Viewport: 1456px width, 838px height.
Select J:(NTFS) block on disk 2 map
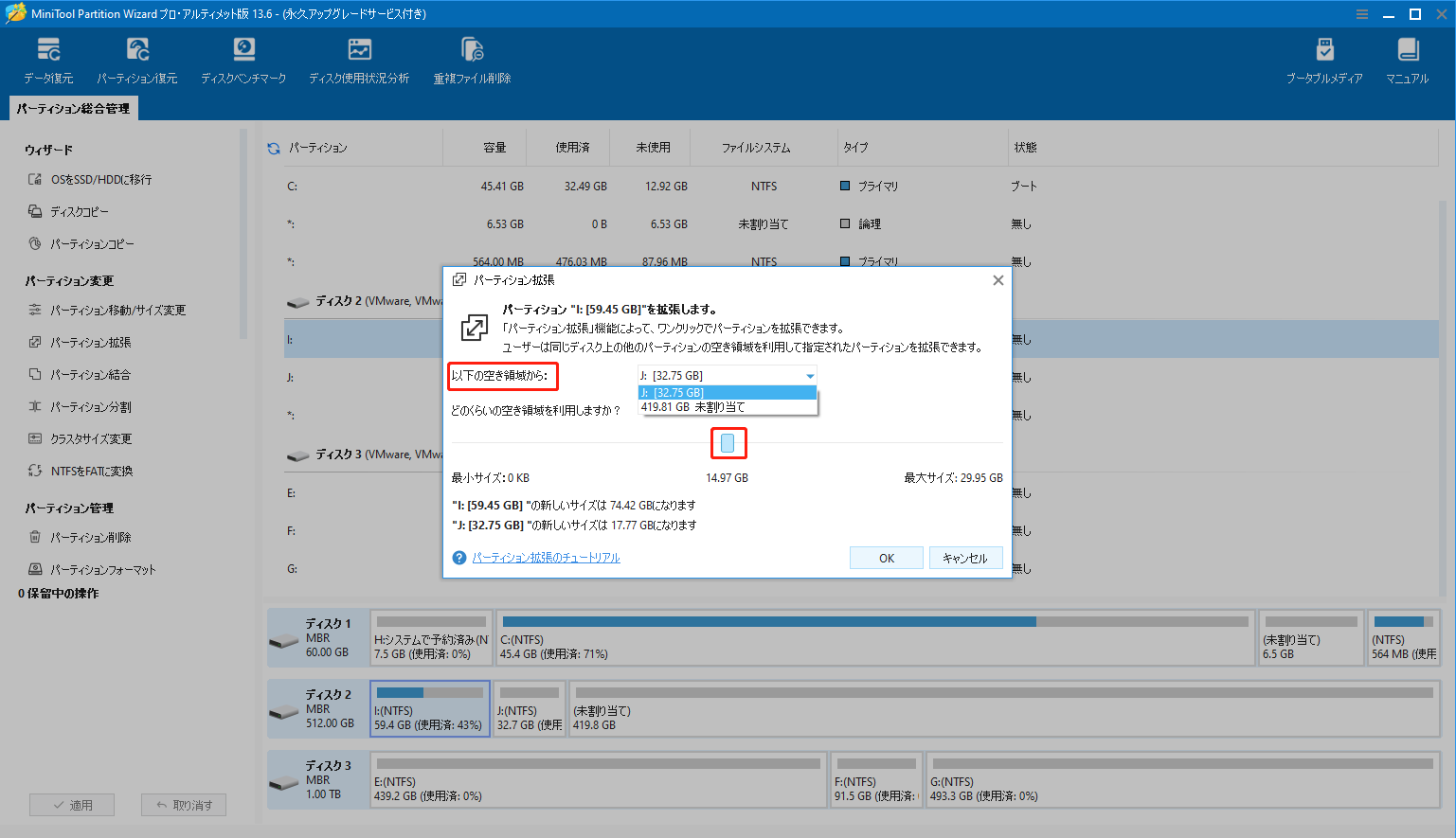[530, 709]
